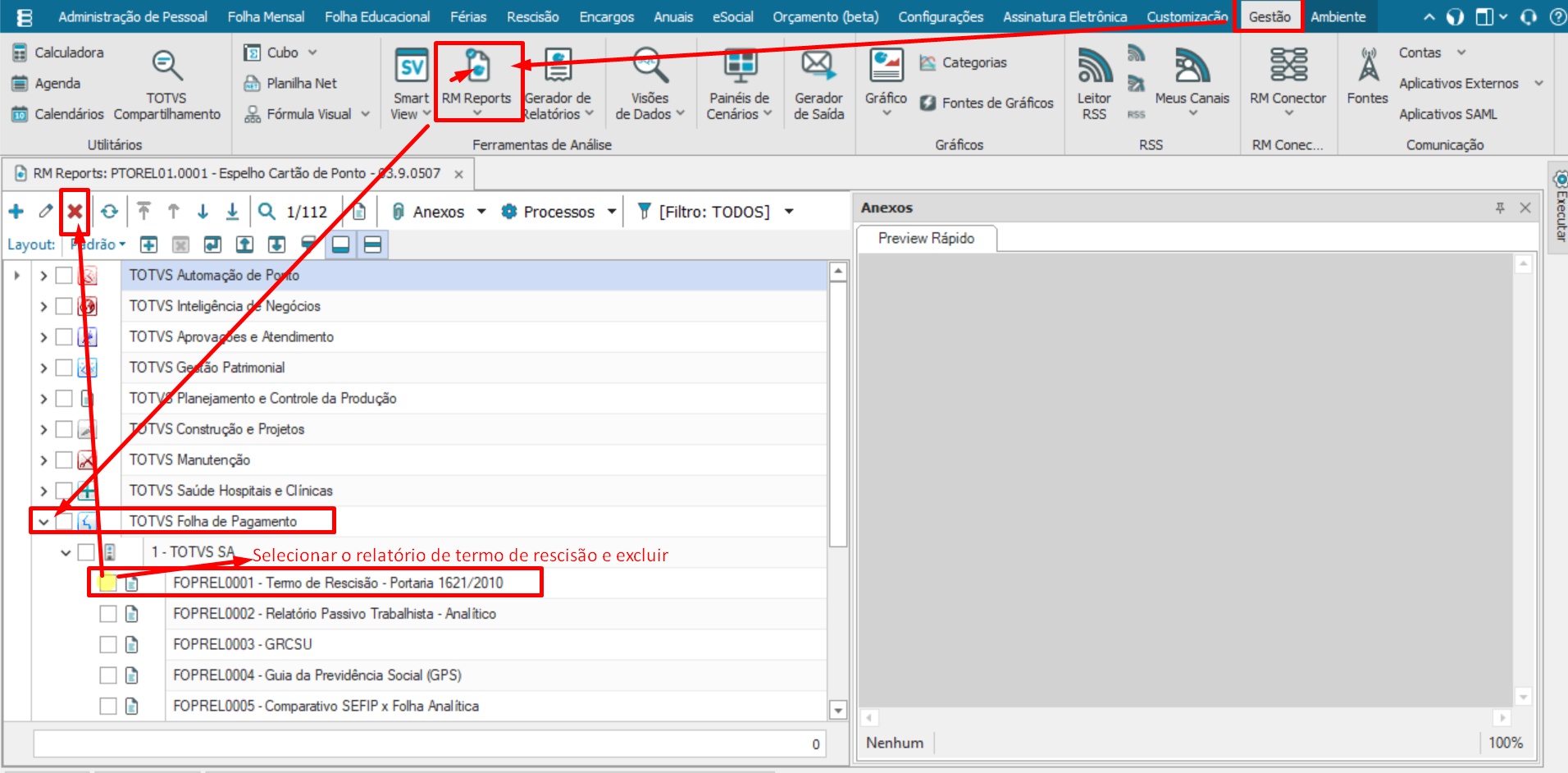This screenshot has height=773, width=1568.
Task: Open Fontes de Gráficos
Action: pos(987,103)
